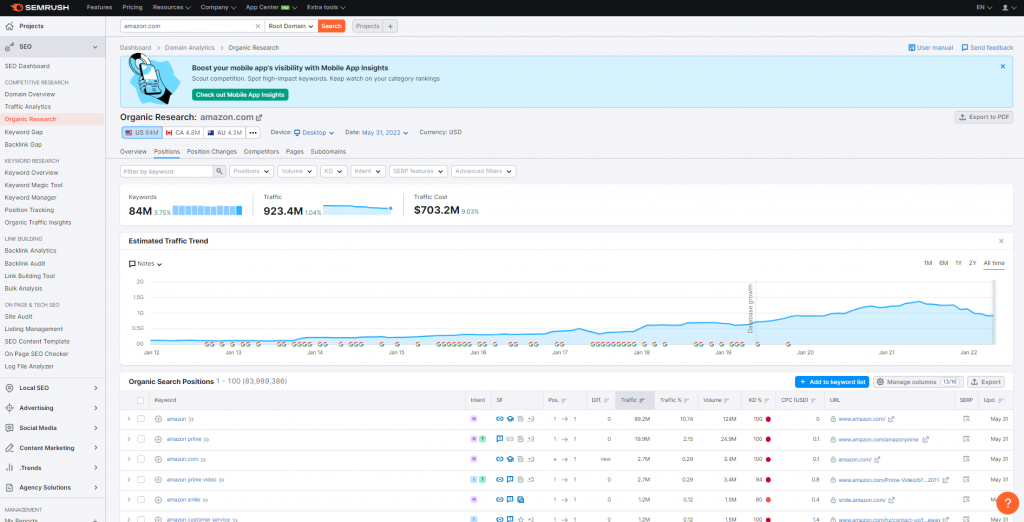The height and width of the screenshot is (522, 1024).
Task: Switch to the Overview tab
Action: coord(133,152)
